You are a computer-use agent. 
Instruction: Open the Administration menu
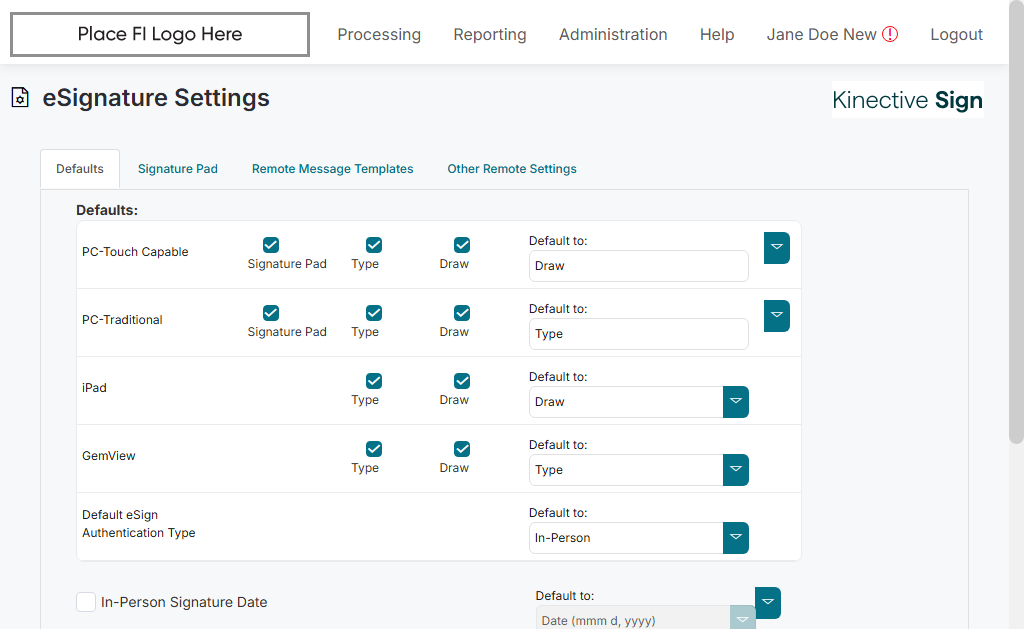(613, 35)
